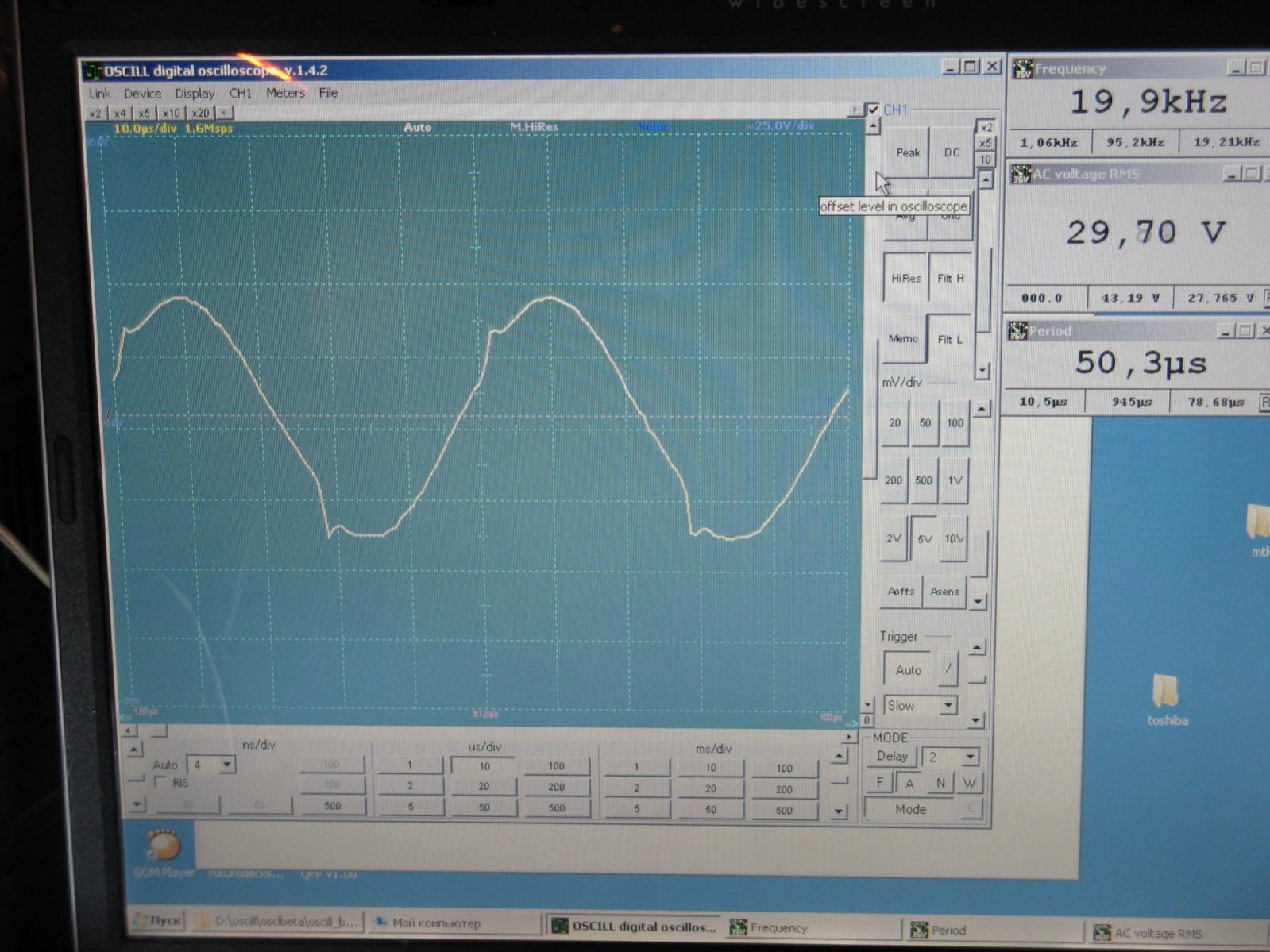Image resolution: width=1270 pixels, height=952 pixels.
Task: Set vertical scale to 20 mV/div
Action: 894,423
